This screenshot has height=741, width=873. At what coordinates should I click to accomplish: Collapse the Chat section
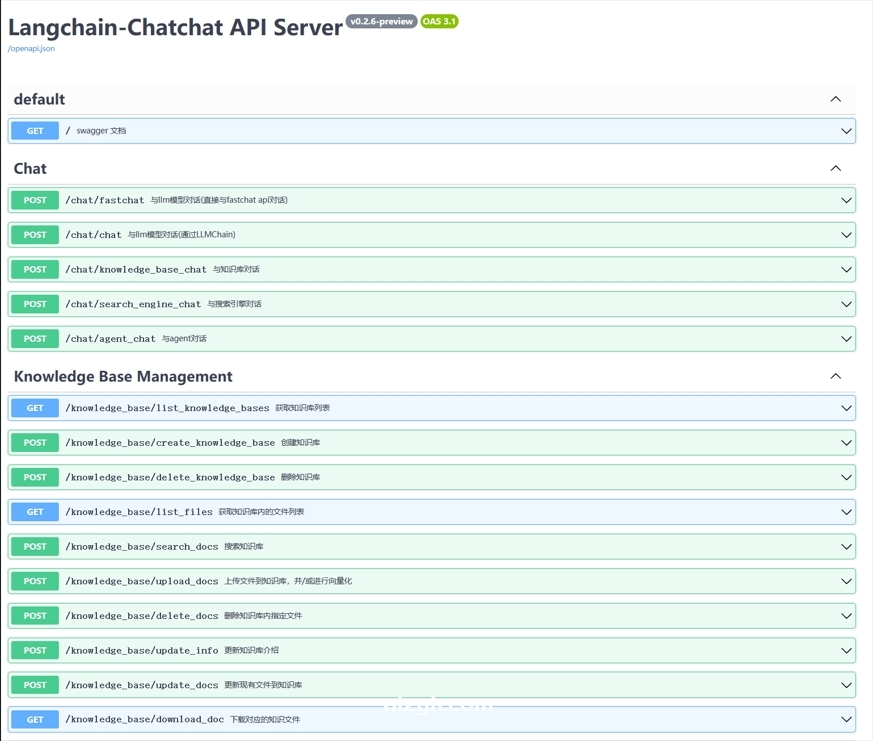coord(836,168)
